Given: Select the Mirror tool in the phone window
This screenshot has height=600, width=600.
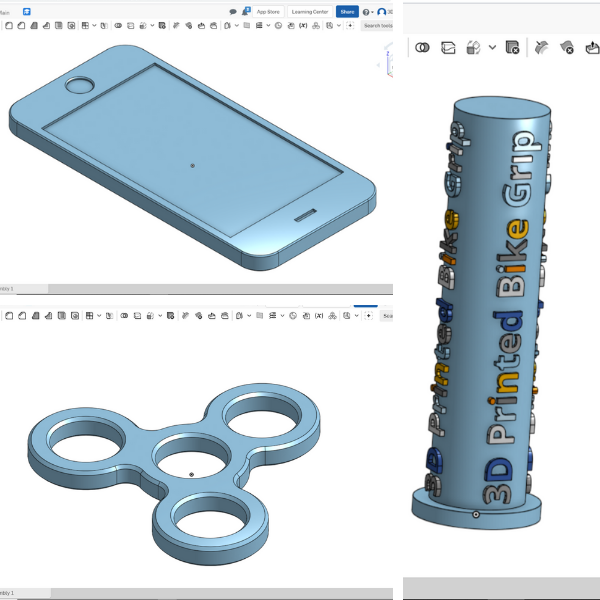Looking at the screenshot, I should click(104, 26).
